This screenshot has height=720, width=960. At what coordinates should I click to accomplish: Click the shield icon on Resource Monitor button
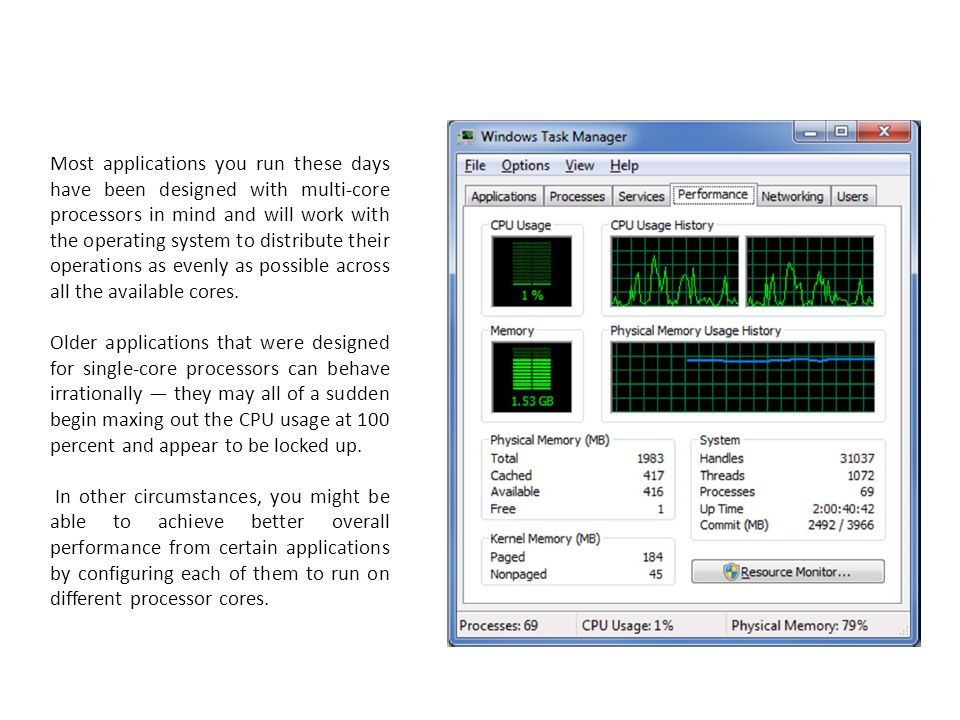coord(731,572)
